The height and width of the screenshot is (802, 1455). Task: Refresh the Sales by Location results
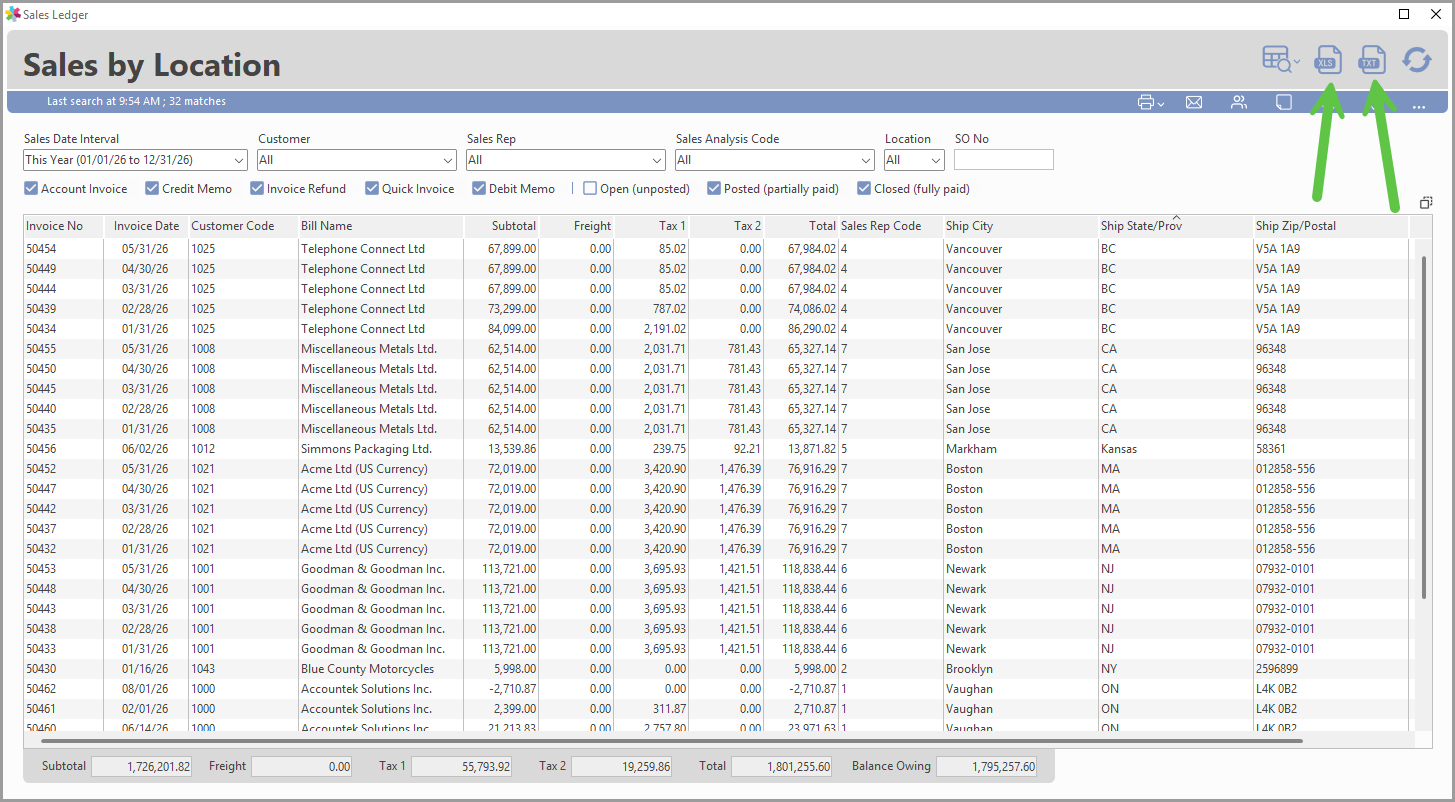(x=1417, y=60)
